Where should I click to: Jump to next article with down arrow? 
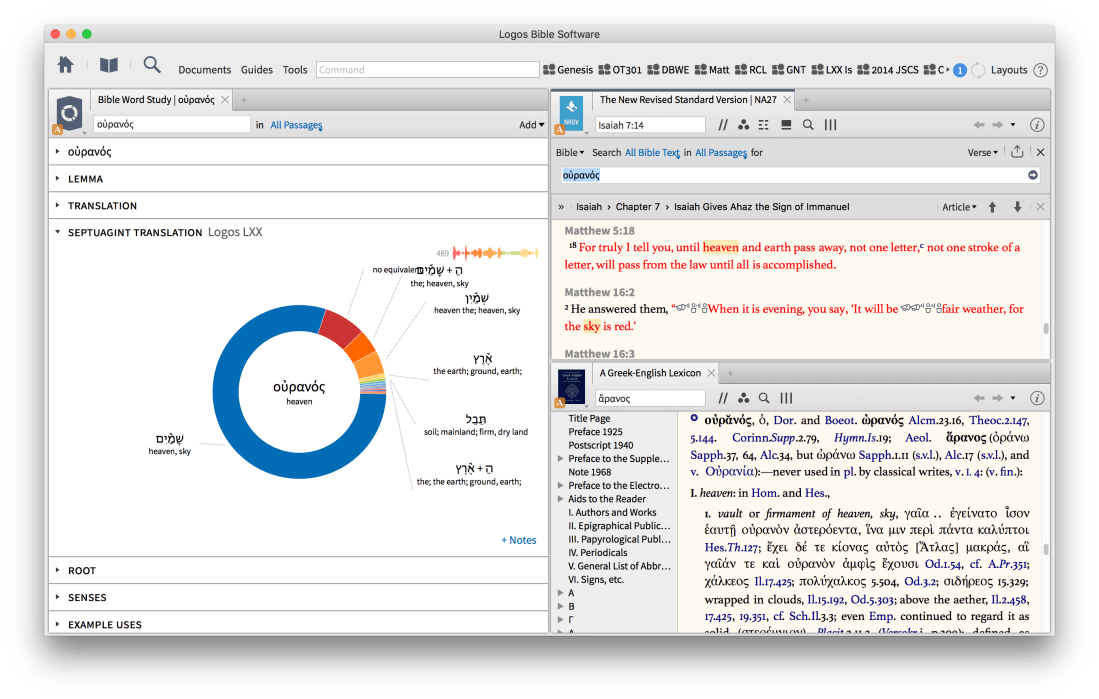[x=1018, y=207]
